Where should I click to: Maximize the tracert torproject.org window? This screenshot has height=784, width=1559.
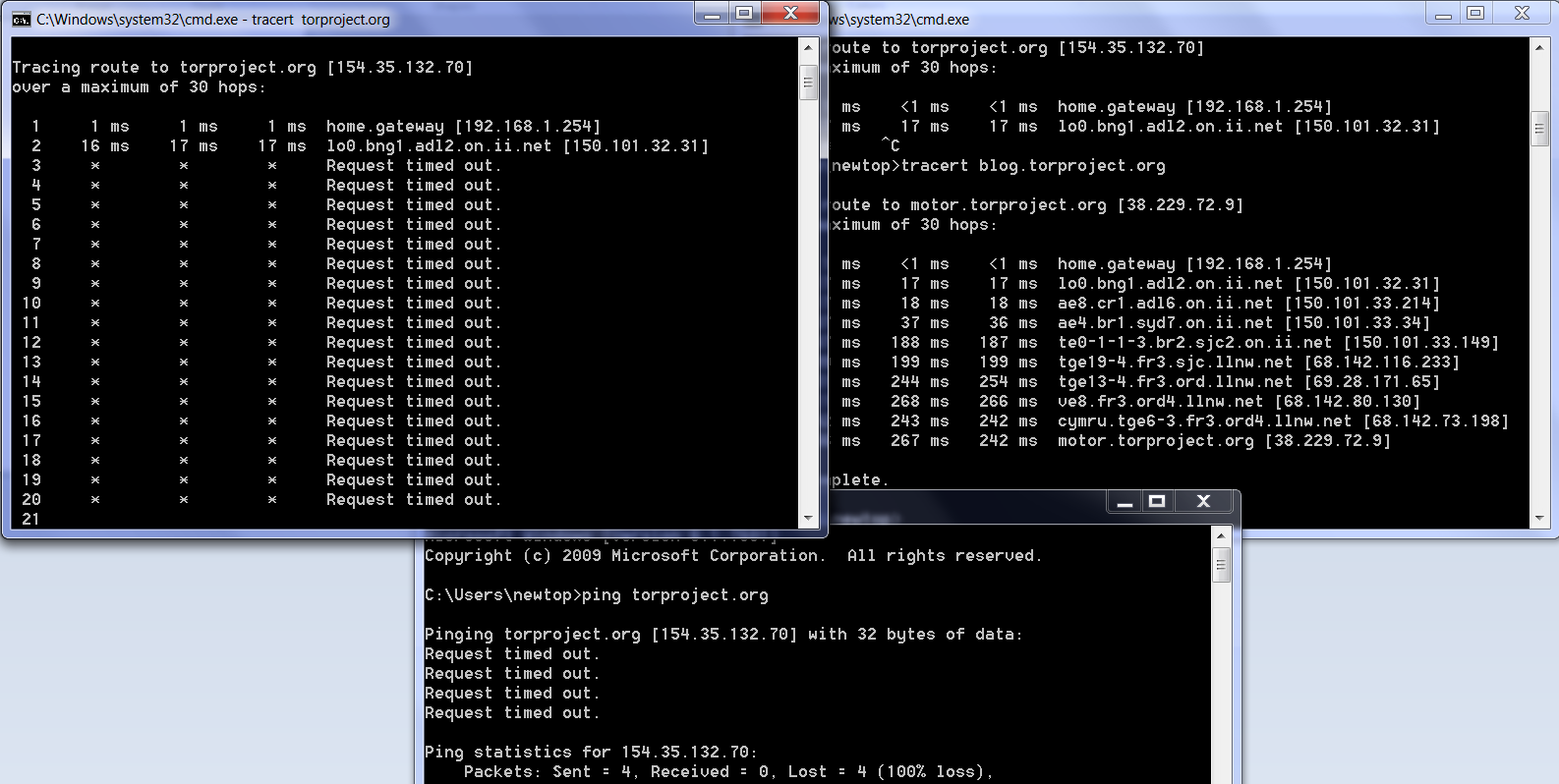point(745,13)
